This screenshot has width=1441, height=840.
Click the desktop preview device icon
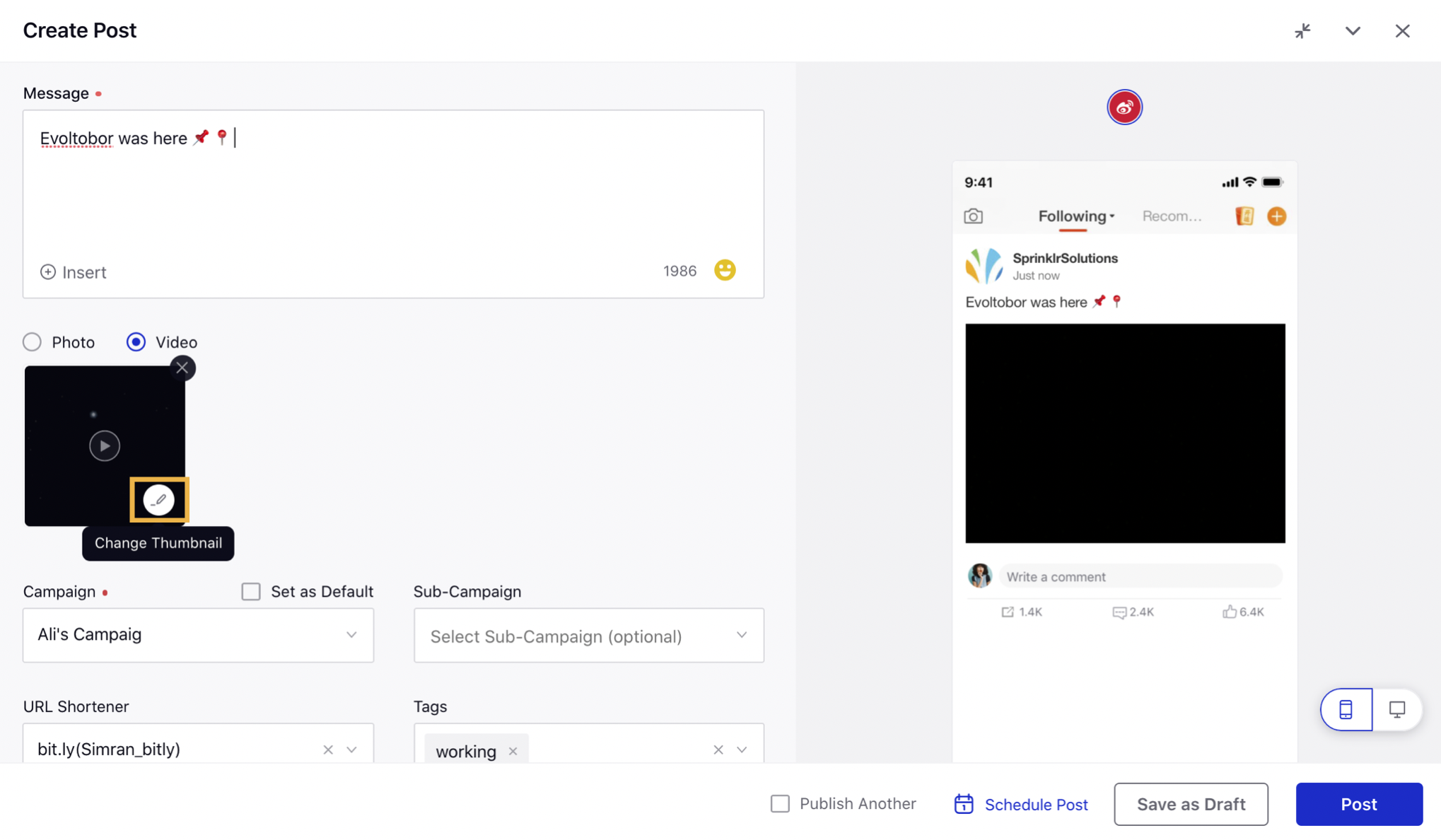(x=1397, y=710)
